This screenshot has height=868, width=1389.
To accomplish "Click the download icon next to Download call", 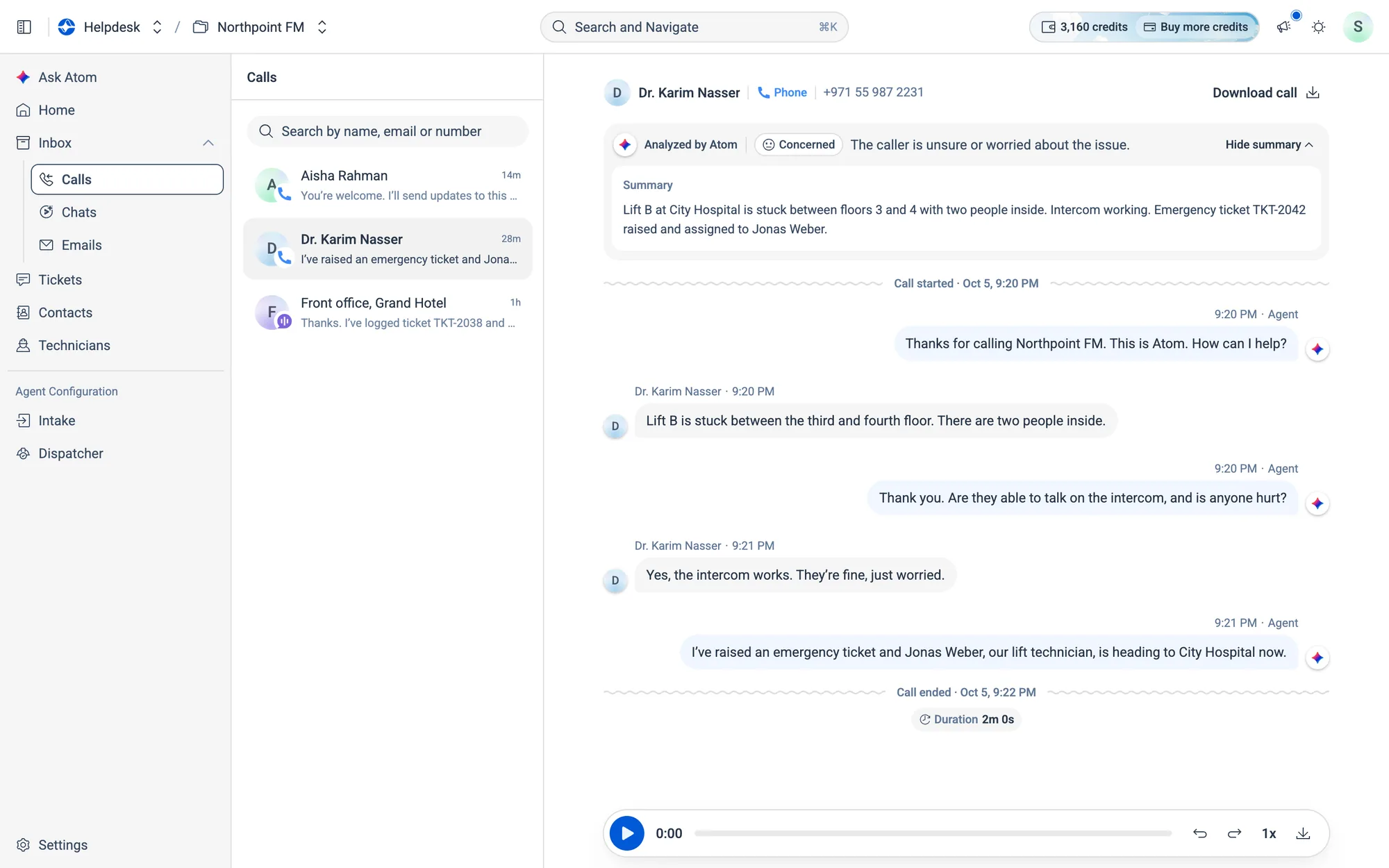I will pos(1313,93).
